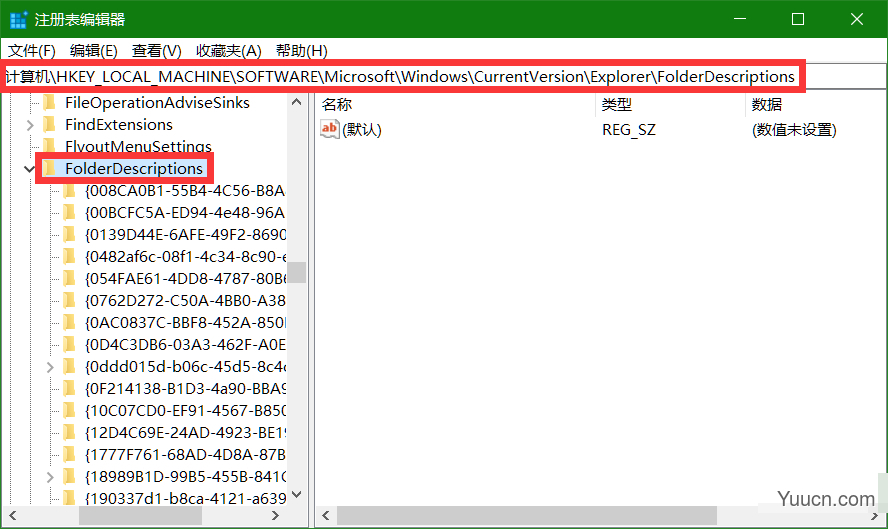
Task: Open the 查看(V) menu
Action: pyautogui.click(x=156, y=51)
